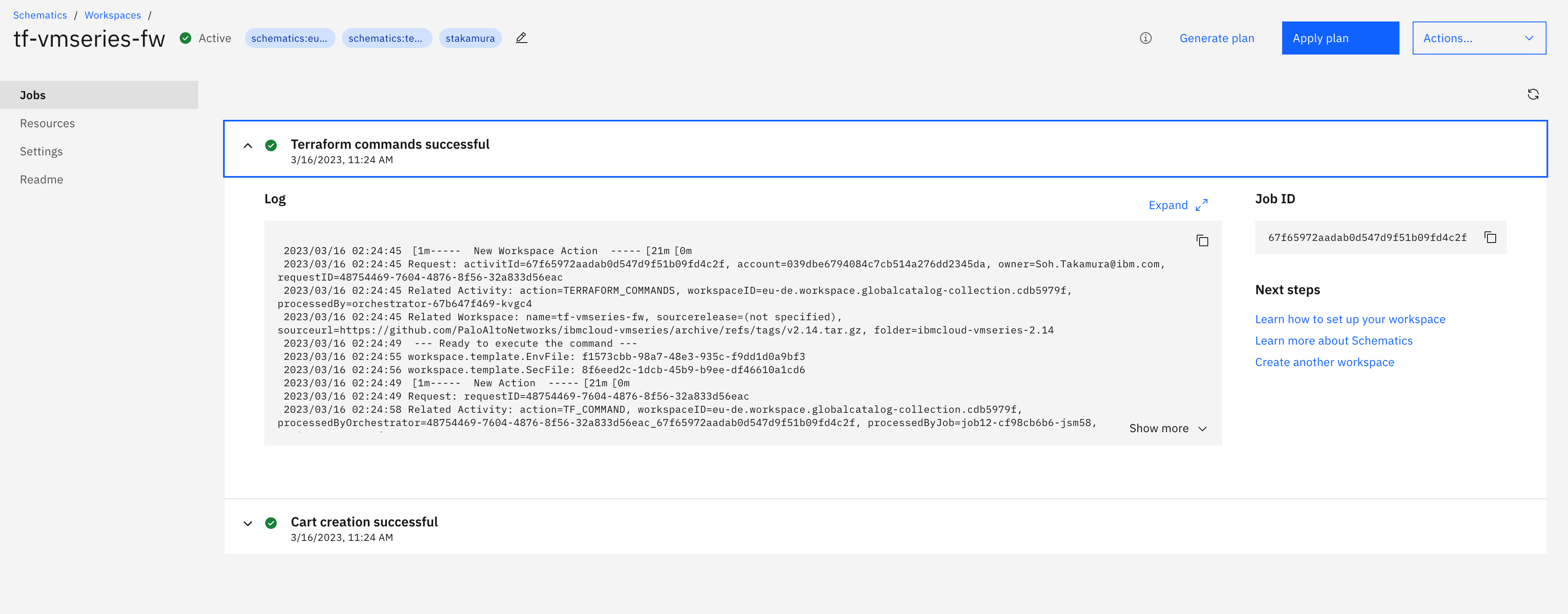Copy the Job ID to clipboard

(x=1490, y=237)
